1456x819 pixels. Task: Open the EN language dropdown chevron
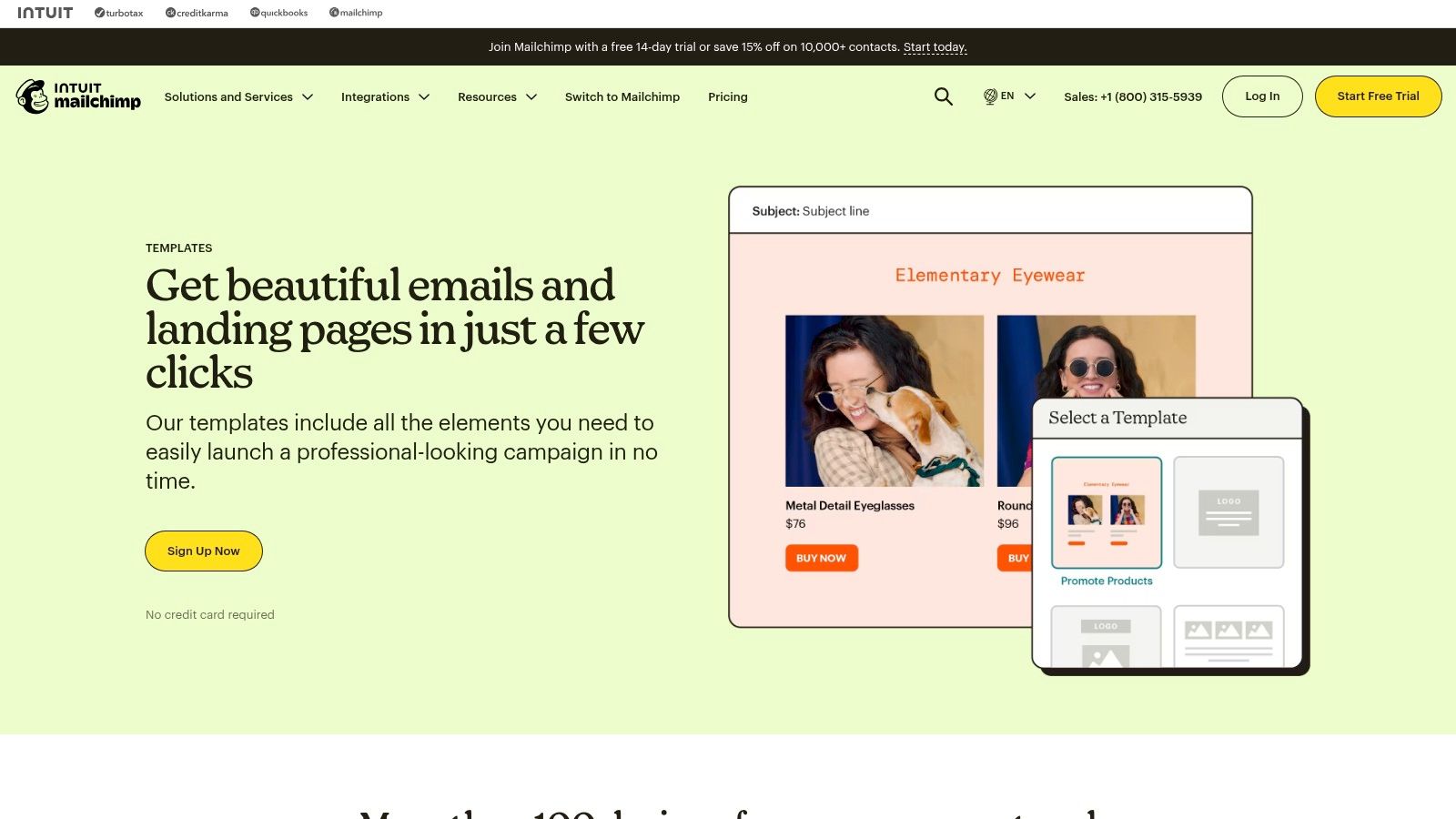(1030, 96)
